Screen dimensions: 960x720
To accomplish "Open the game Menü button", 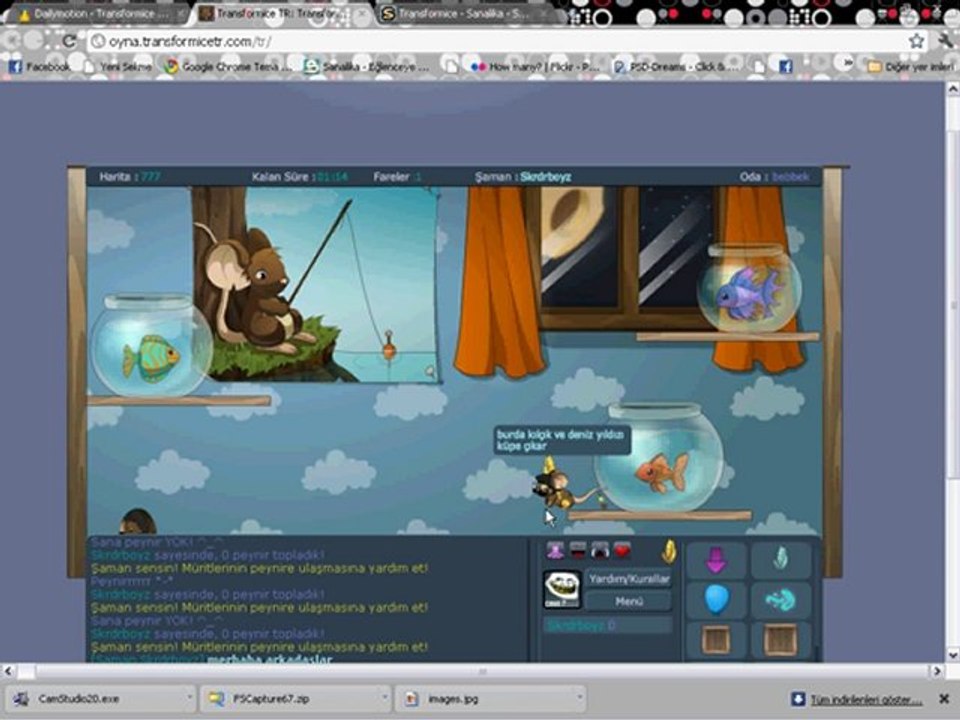I will point(629,601).
